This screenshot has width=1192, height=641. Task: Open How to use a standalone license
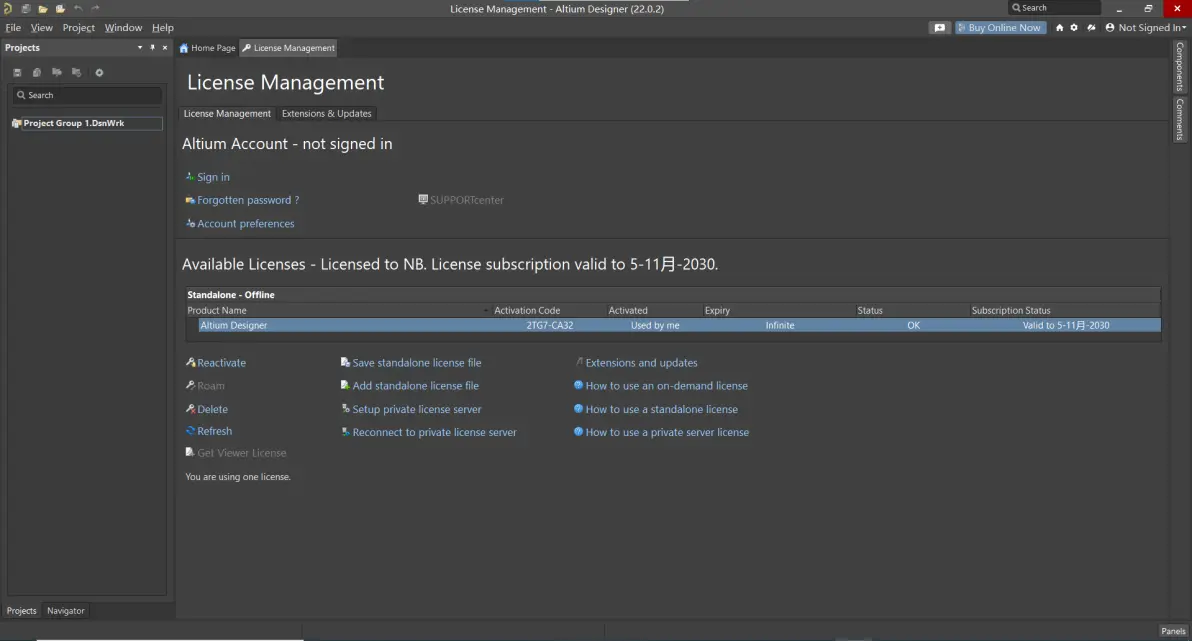[661, 409]
